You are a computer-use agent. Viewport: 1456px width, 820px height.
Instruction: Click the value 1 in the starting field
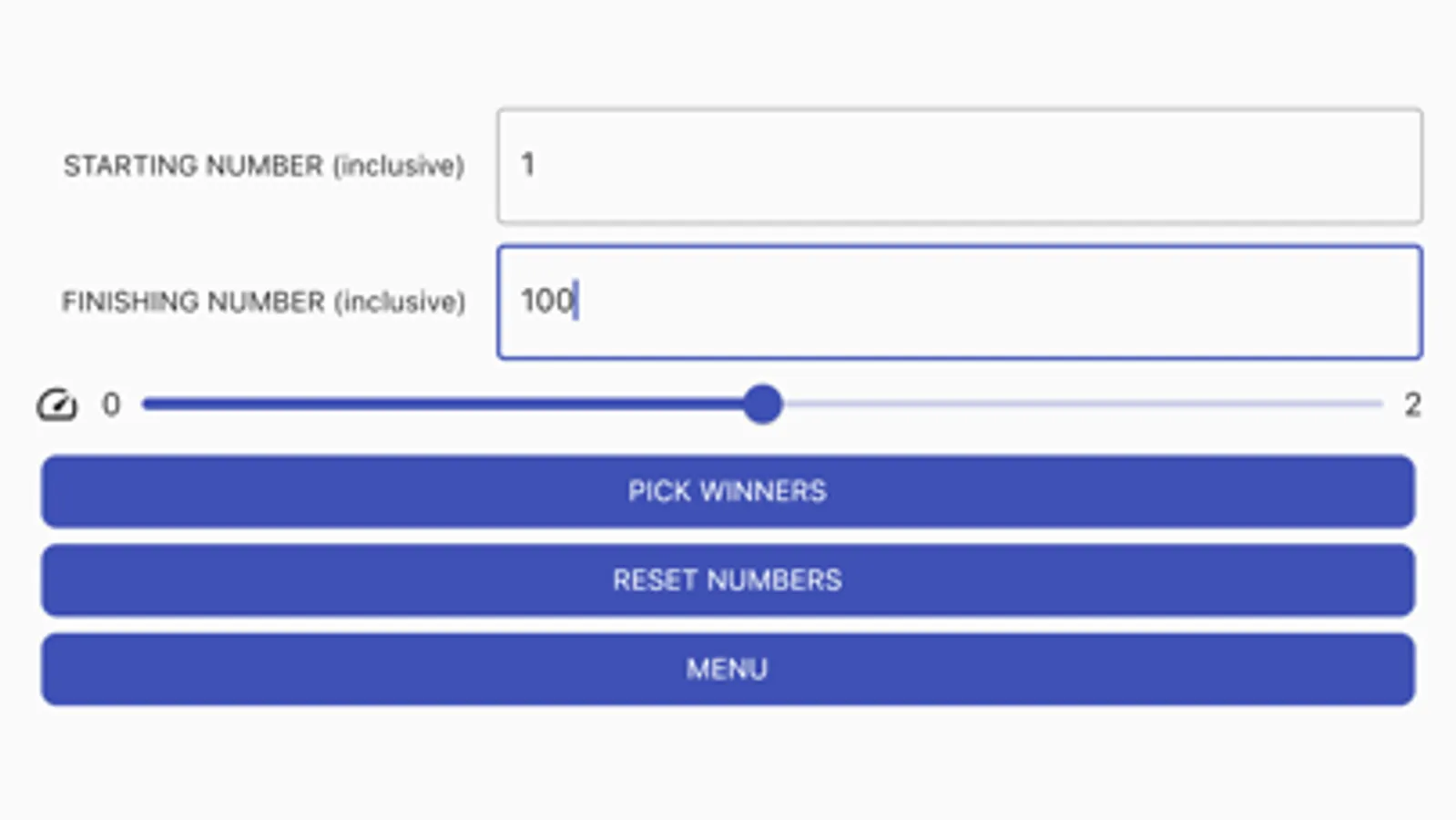(527, 165)
